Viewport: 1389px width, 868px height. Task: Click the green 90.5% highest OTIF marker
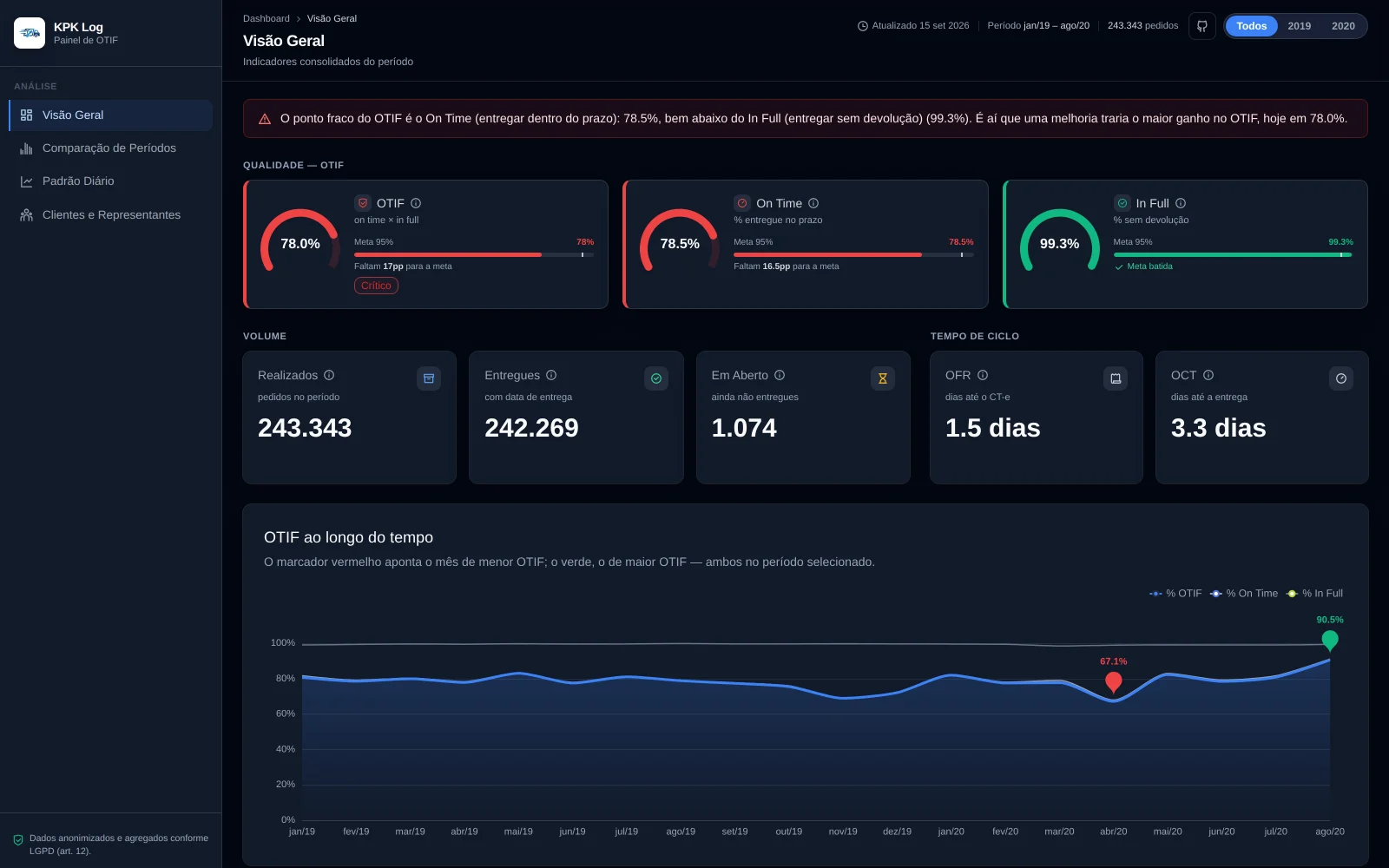tap(1329, 641)
